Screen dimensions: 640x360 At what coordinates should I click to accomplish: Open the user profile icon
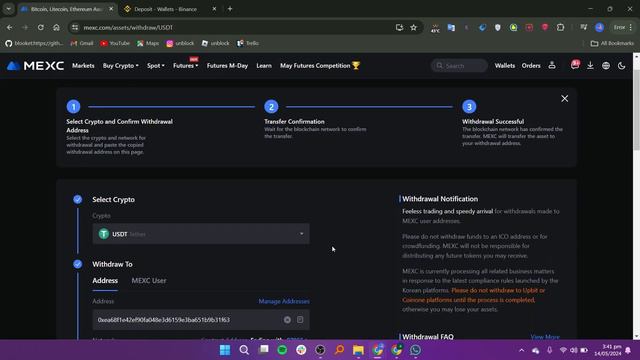click(552, 65)
